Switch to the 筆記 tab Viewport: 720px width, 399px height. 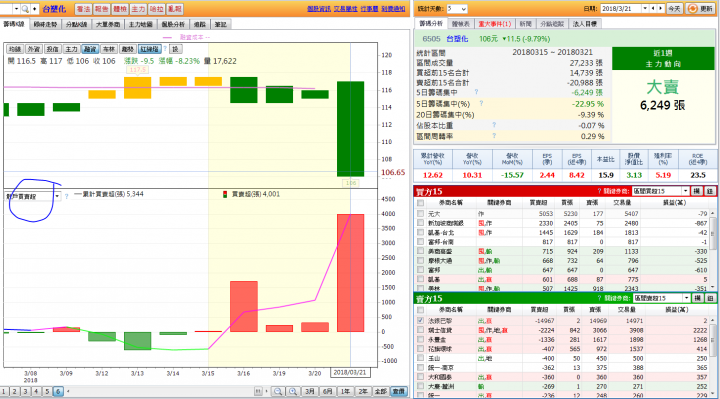[x=221, y=24]
